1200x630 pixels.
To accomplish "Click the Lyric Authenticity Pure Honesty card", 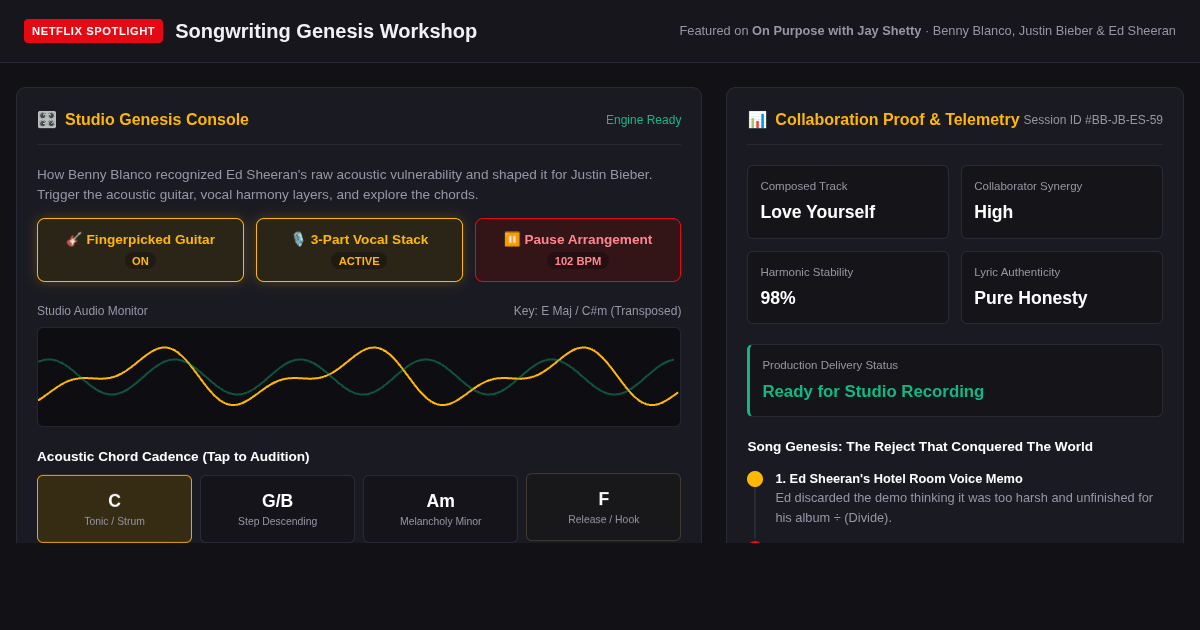I will point(1062,288).
